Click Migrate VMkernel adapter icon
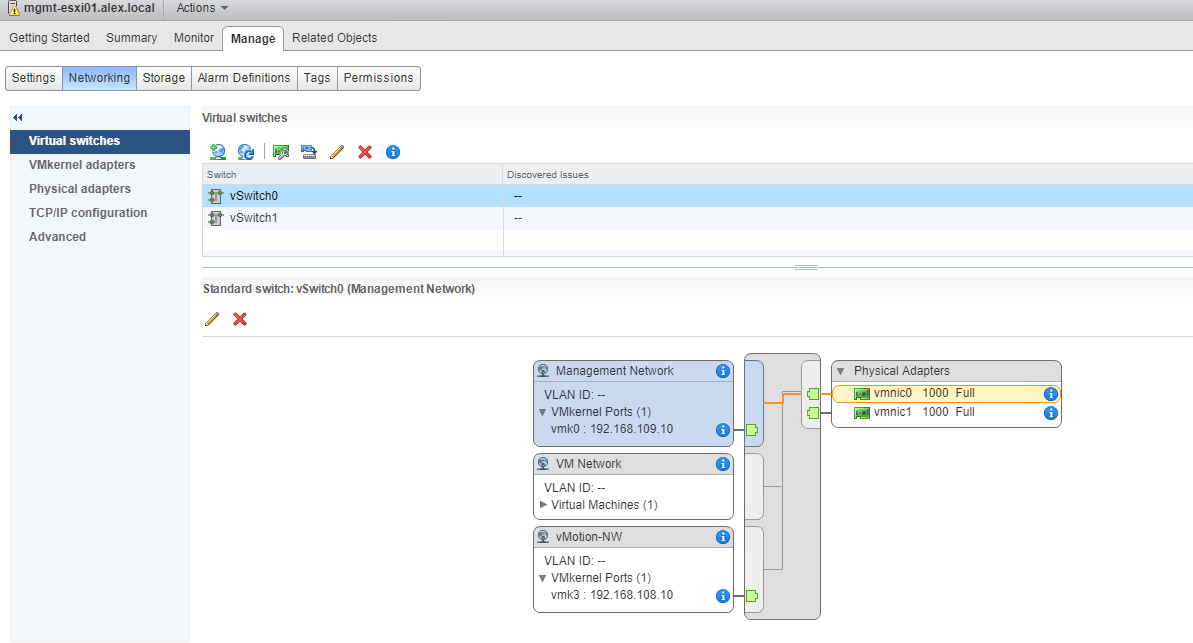This screenshot has height=643, width=1193. [308, 152]
